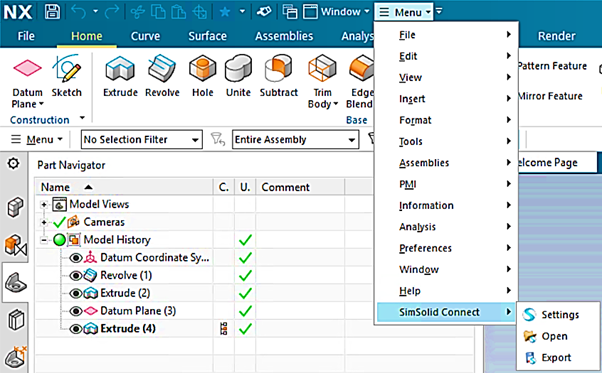Click SimSolid Connect Settings icon
The height and width of the screenshot is (373, 602).
529,315
